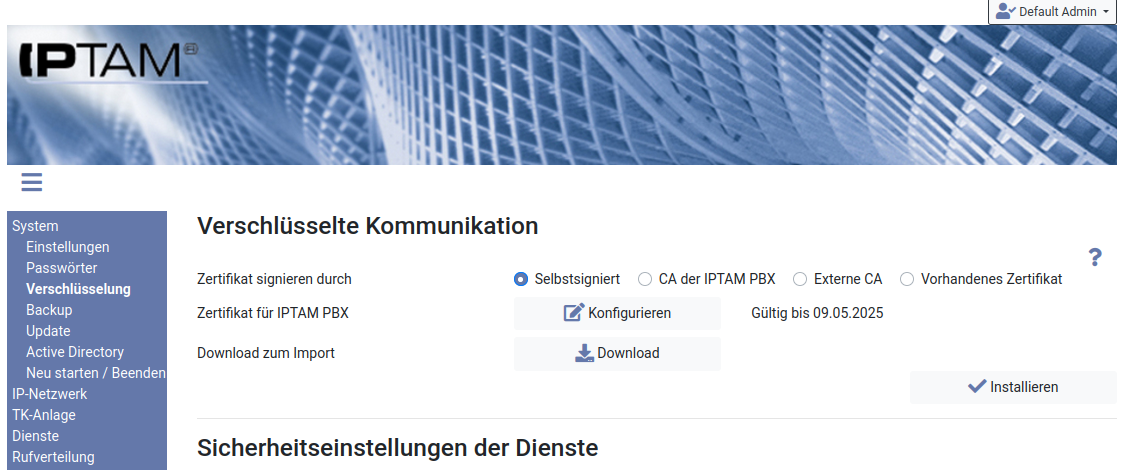Open Neu starten / Beenden page
Image resolution: width=1137 pixels, height=470 pixels.
pyautogui.click(x=95, y=373)
